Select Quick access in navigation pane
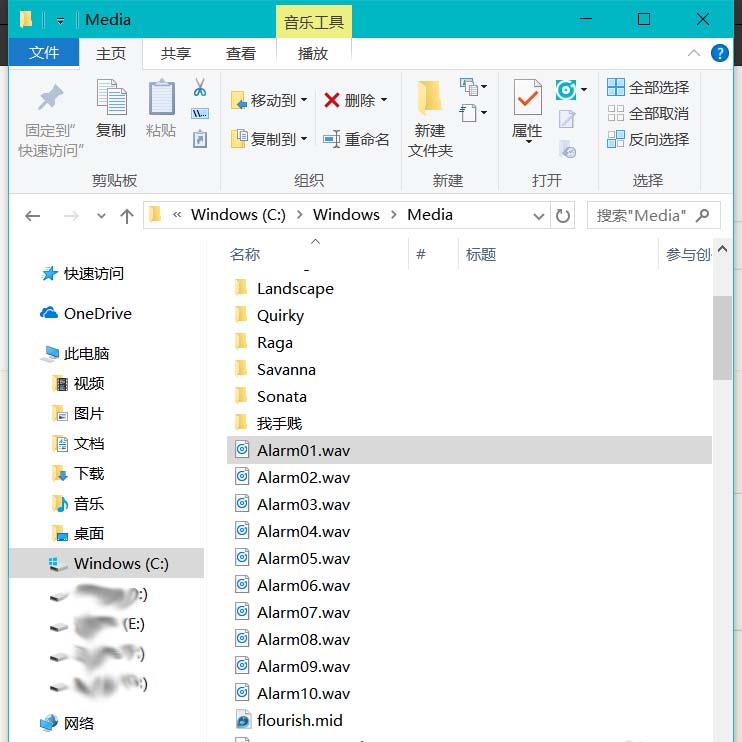This screenshot has width=742, height=742. pyautogui.click(x=82, y=274)
